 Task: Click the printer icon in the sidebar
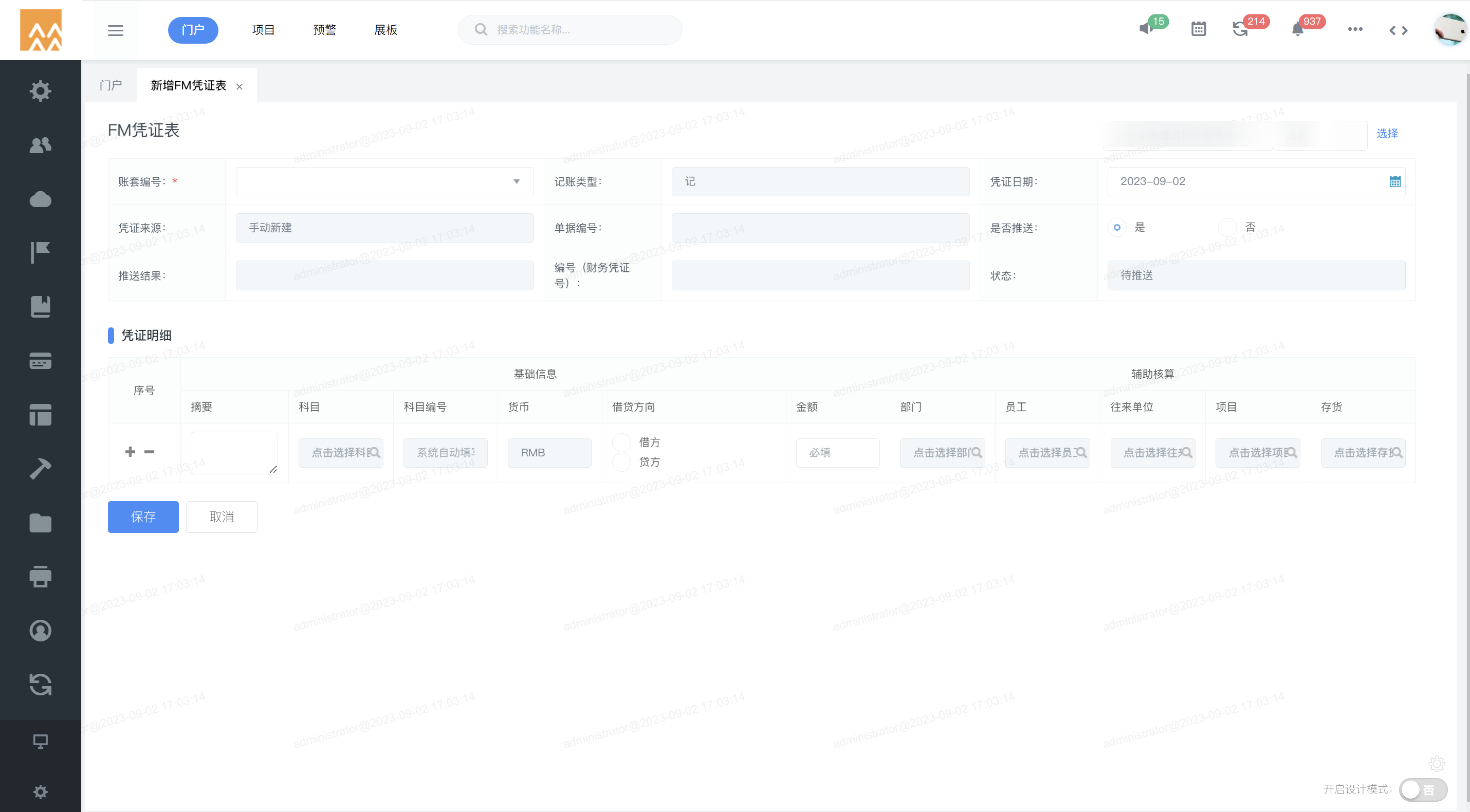click(40, 576)
